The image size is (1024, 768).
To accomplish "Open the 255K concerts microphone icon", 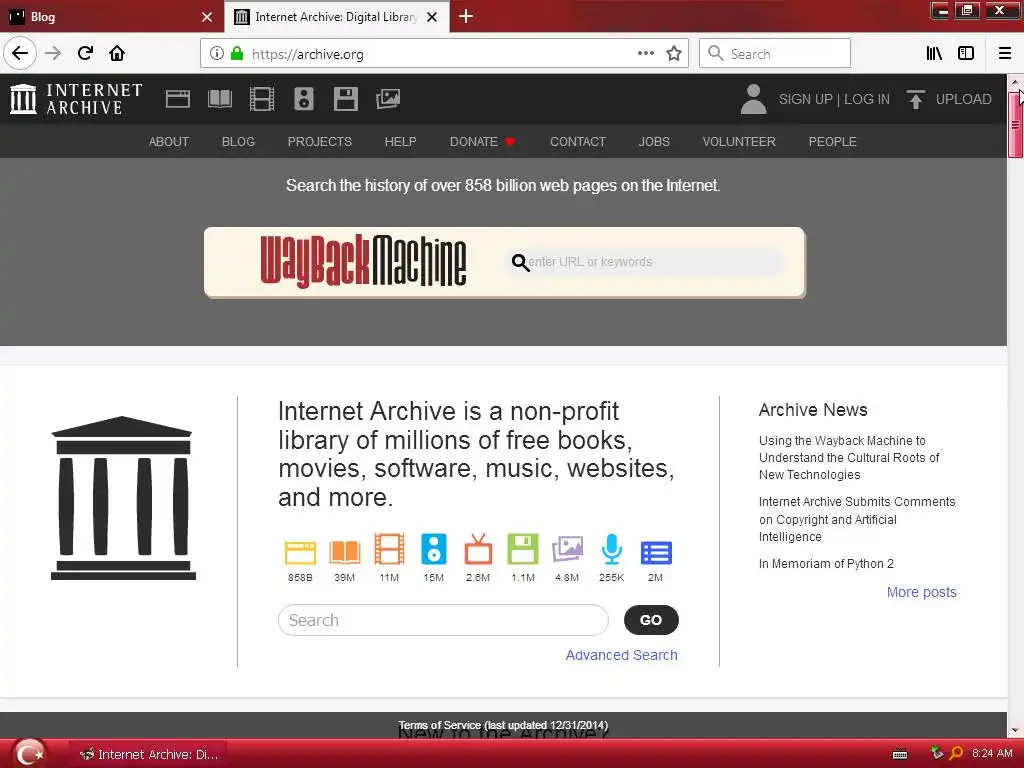I will tap(612, 549).
